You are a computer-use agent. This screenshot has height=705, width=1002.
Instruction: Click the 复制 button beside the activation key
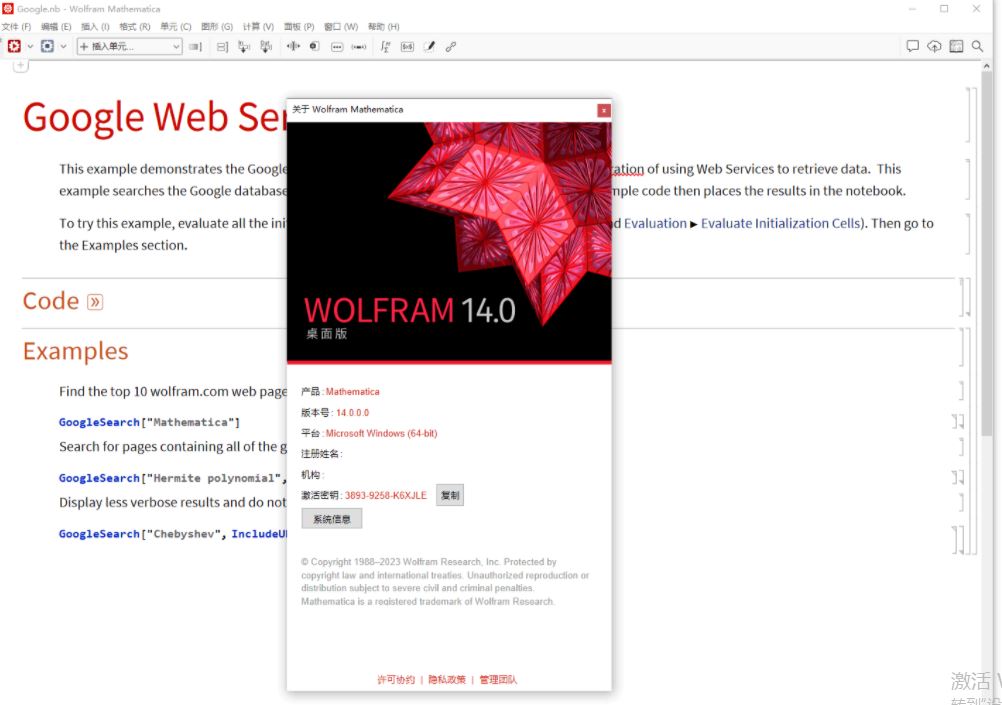(x=449, y=494)
